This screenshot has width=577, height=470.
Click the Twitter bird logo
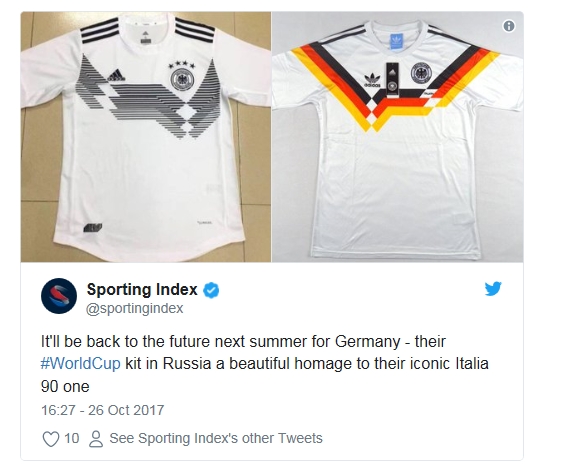(493, 289)
